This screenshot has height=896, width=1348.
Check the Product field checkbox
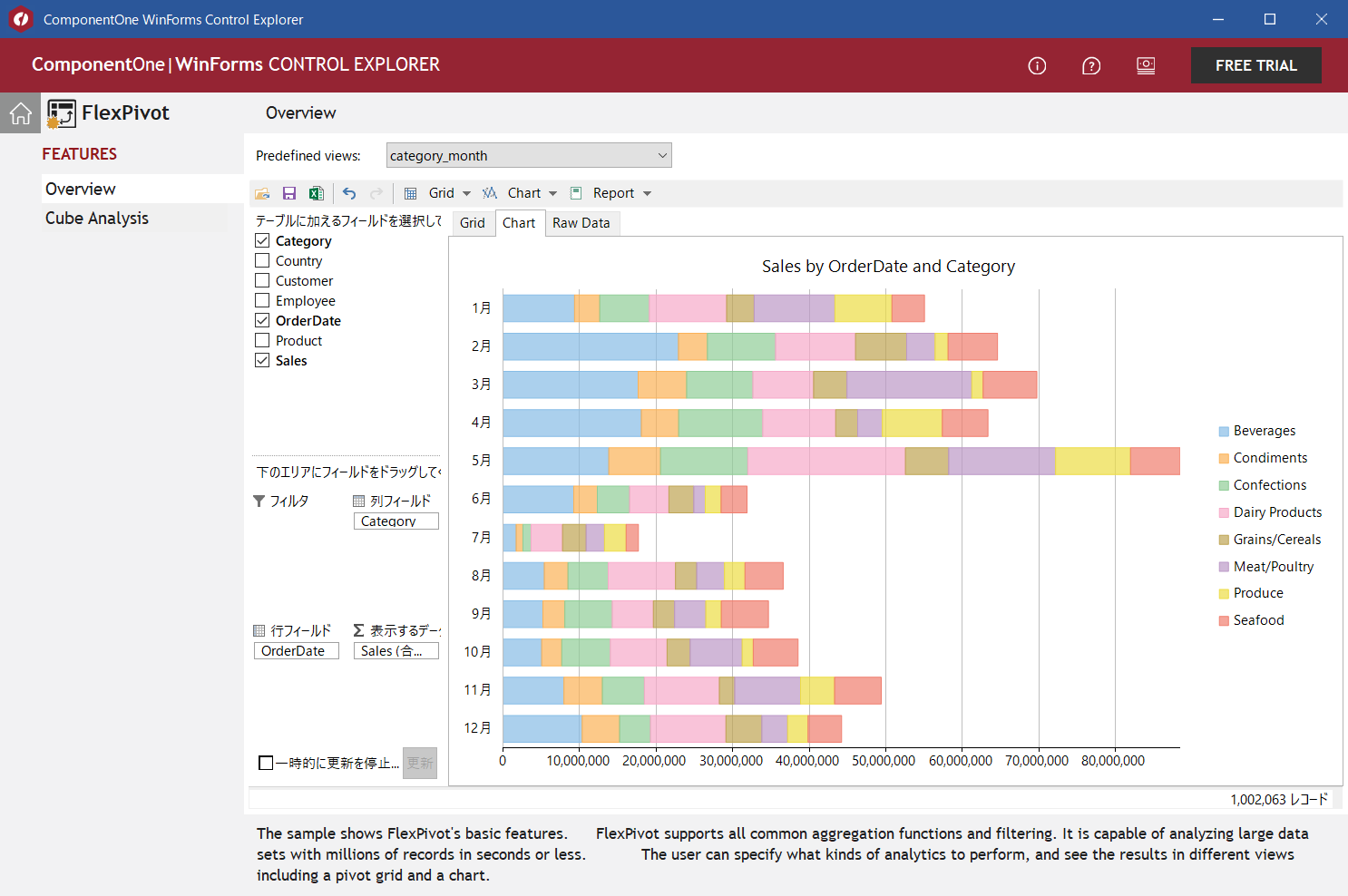pyautogui.click(x=262, y=340)
